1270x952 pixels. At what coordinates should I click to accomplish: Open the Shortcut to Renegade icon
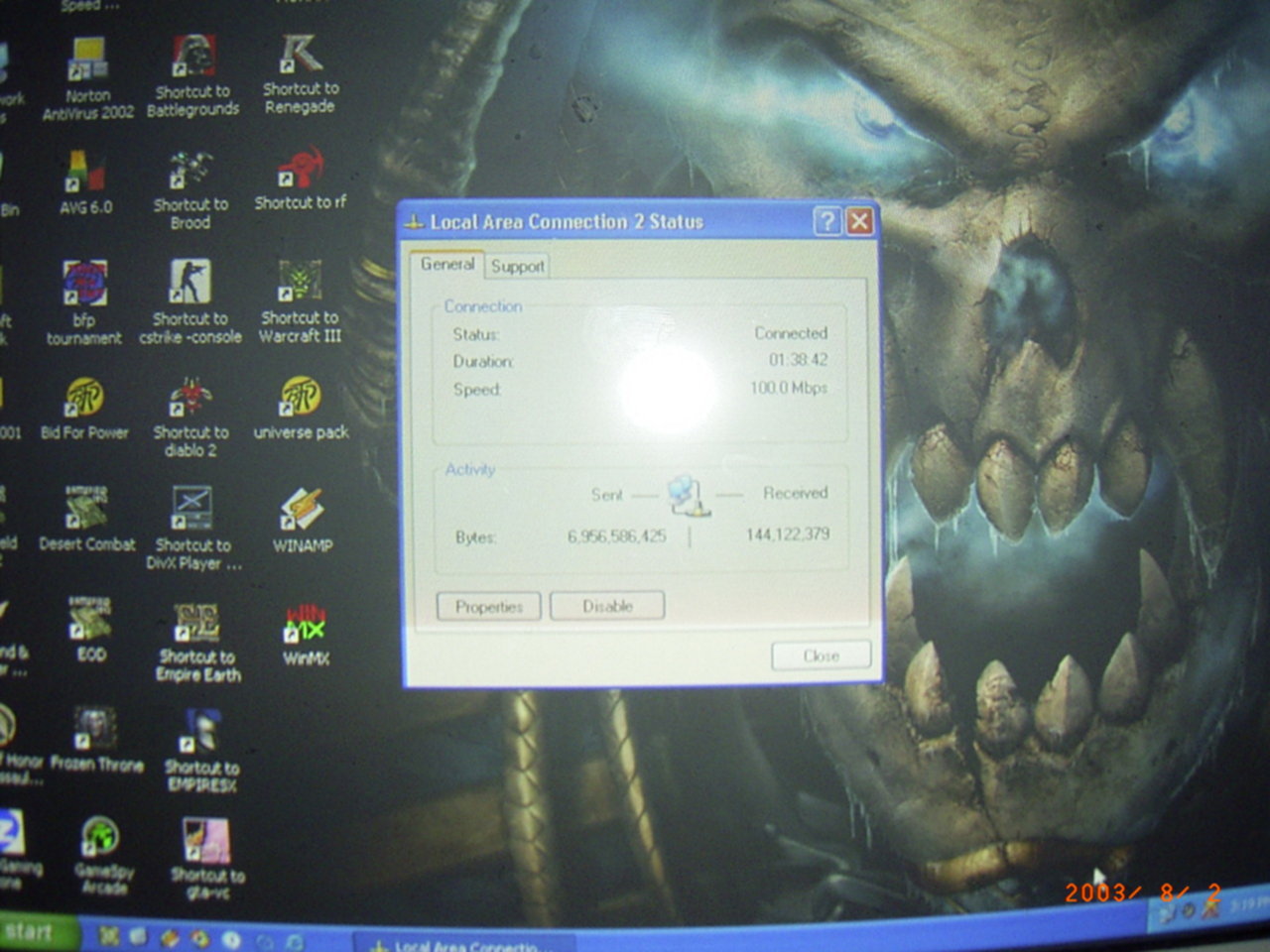[x=301, y=75]
